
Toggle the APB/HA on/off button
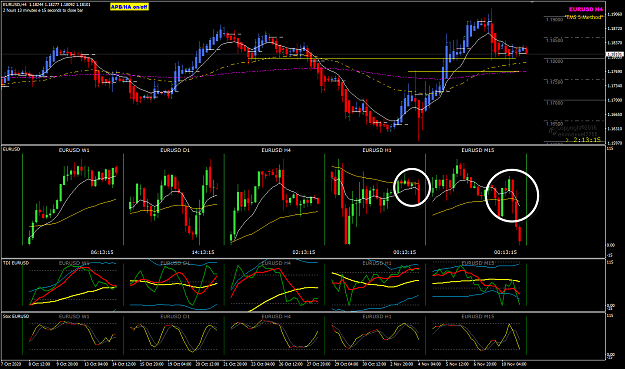pos(129,7)
